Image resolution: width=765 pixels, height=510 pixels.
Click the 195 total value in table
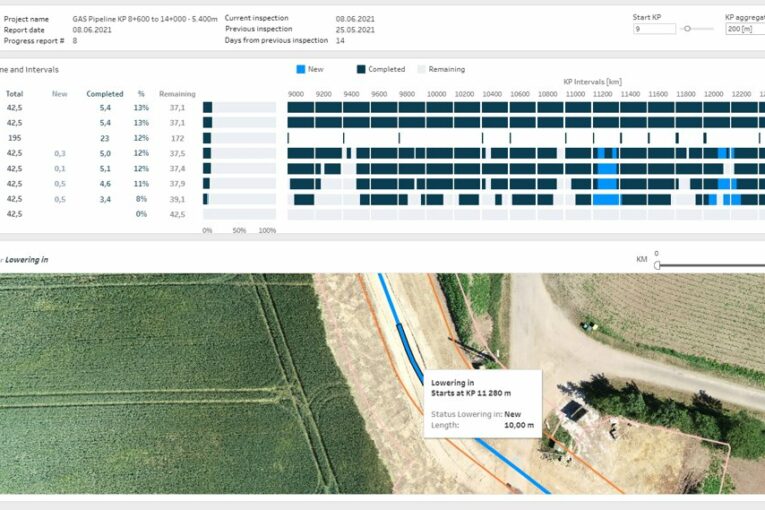click(x=14, y=137)
